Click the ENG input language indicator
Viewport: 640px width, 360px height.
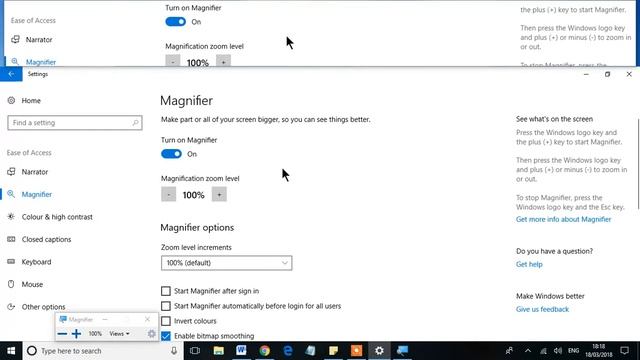(x=573, y=351)
